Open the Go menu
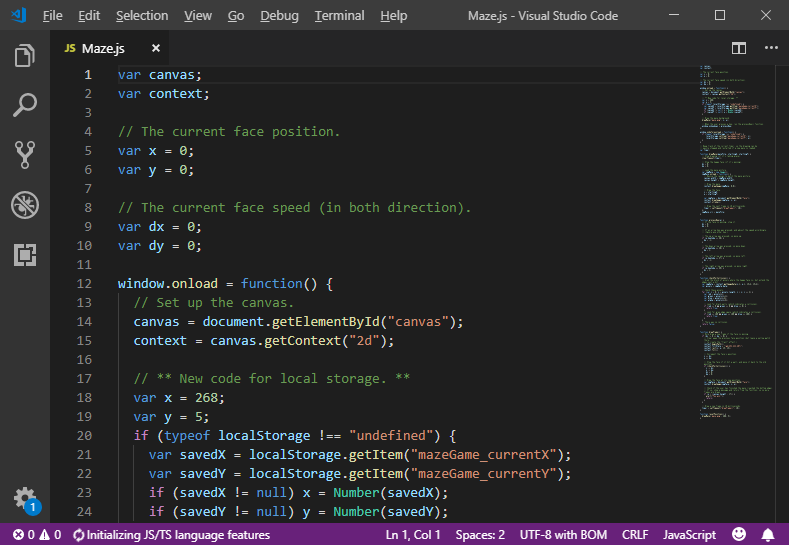This screenshot has height=545, width=789. pos(236,16)
